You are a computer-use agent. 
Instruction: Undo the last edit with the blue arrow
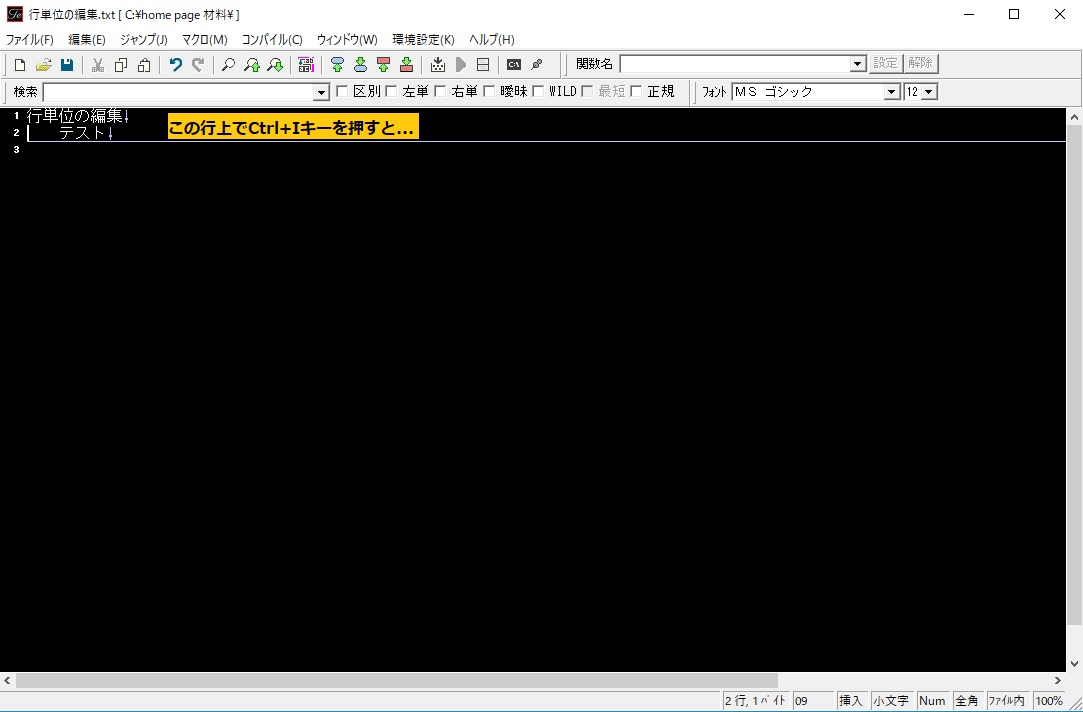pyautogui.click(x=175, y=65)
